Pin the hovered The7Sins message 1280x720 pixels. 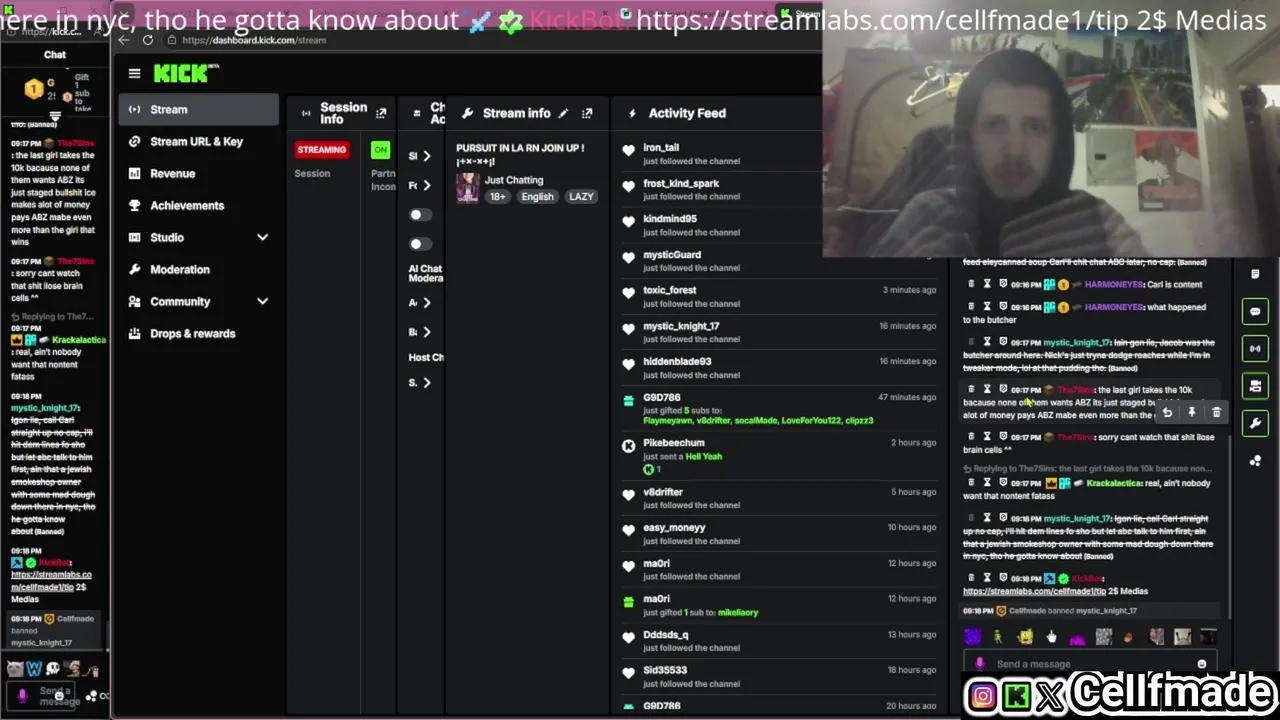pyautogui.click(x=1191, y=412)
